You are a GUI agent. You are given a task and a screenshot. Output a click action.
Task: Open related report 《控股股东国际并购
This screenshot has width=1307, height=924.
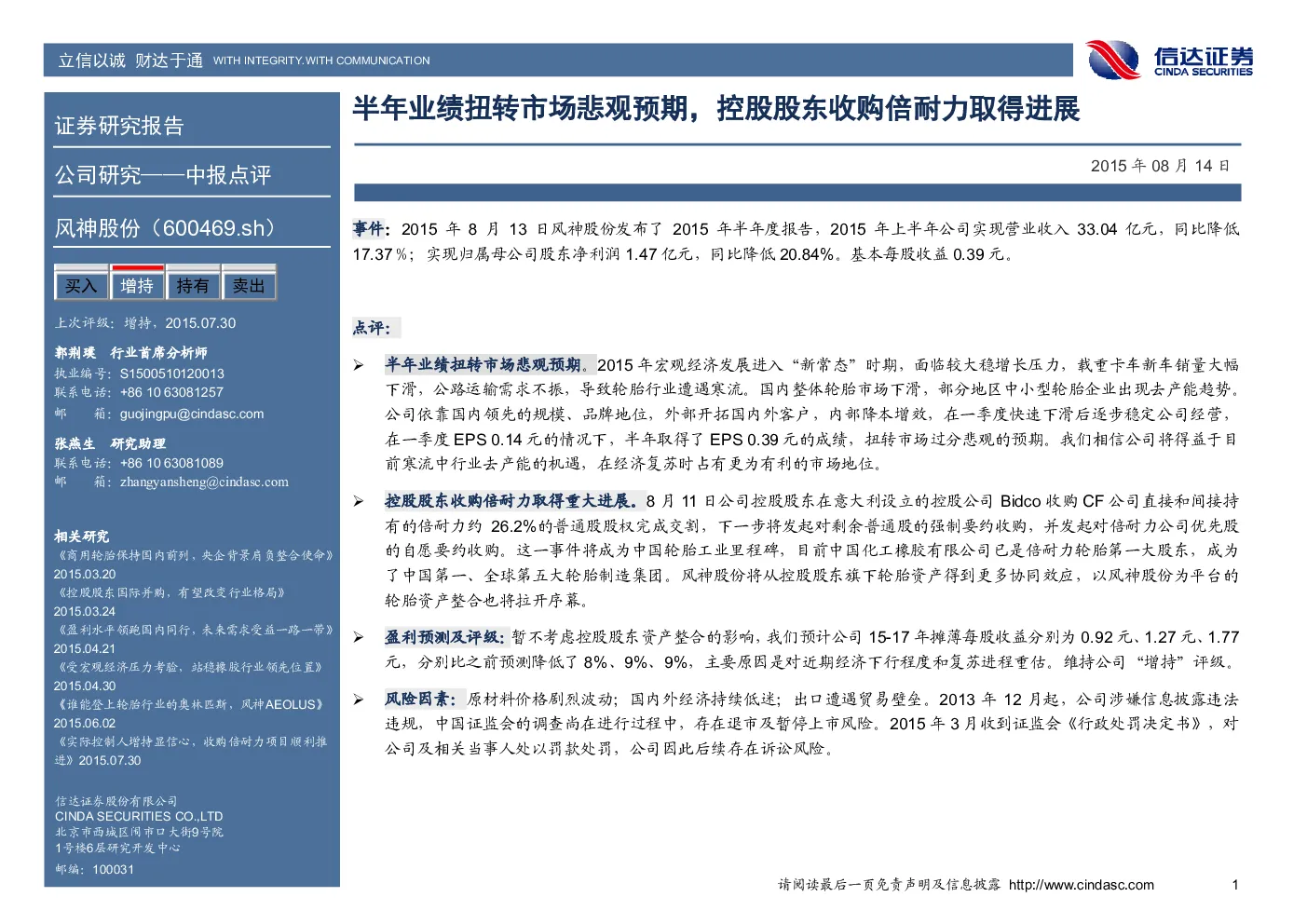click(170, 592)
